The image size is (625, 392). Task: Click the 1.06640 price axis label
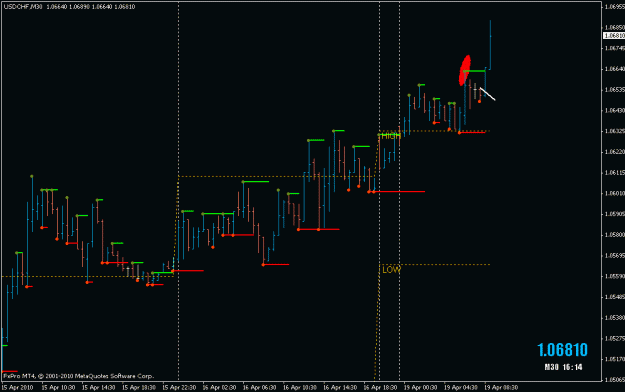(615, 69)
